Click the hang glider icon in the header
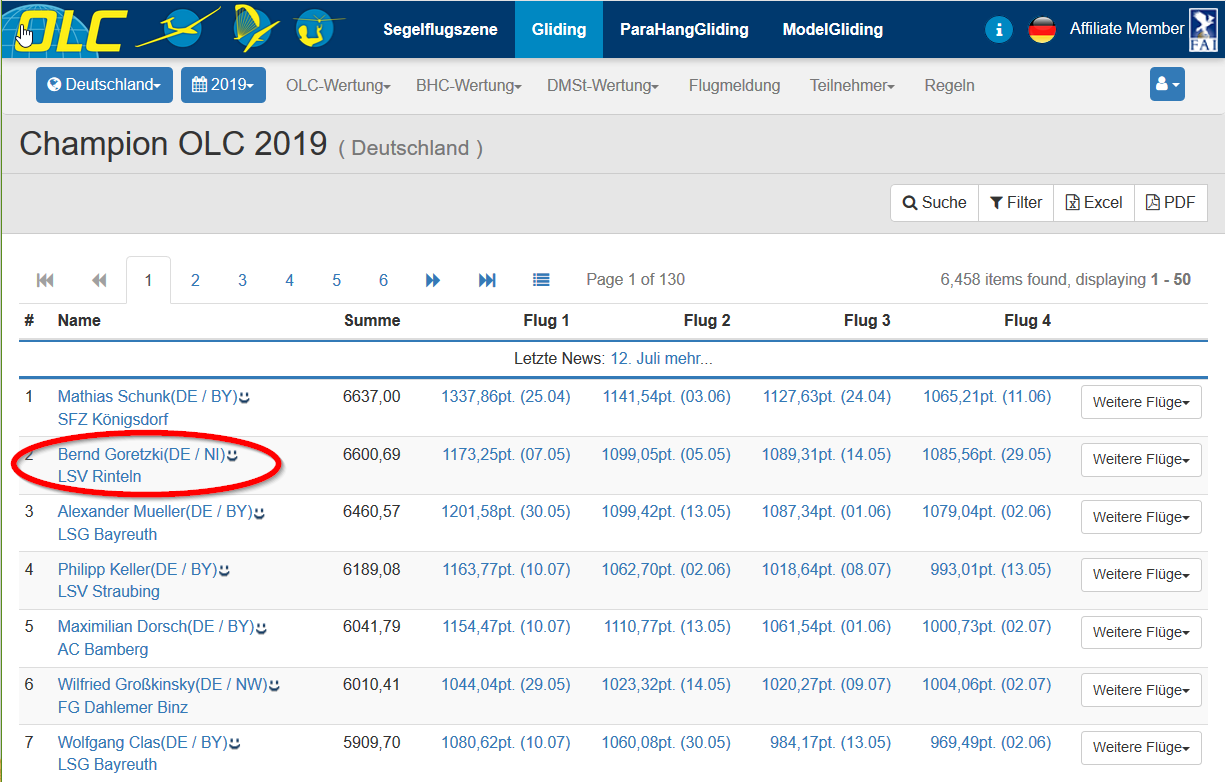Image resolution: width=1226 pixels, height=782 pixels. pyautogui.click(x=255, y=28)
